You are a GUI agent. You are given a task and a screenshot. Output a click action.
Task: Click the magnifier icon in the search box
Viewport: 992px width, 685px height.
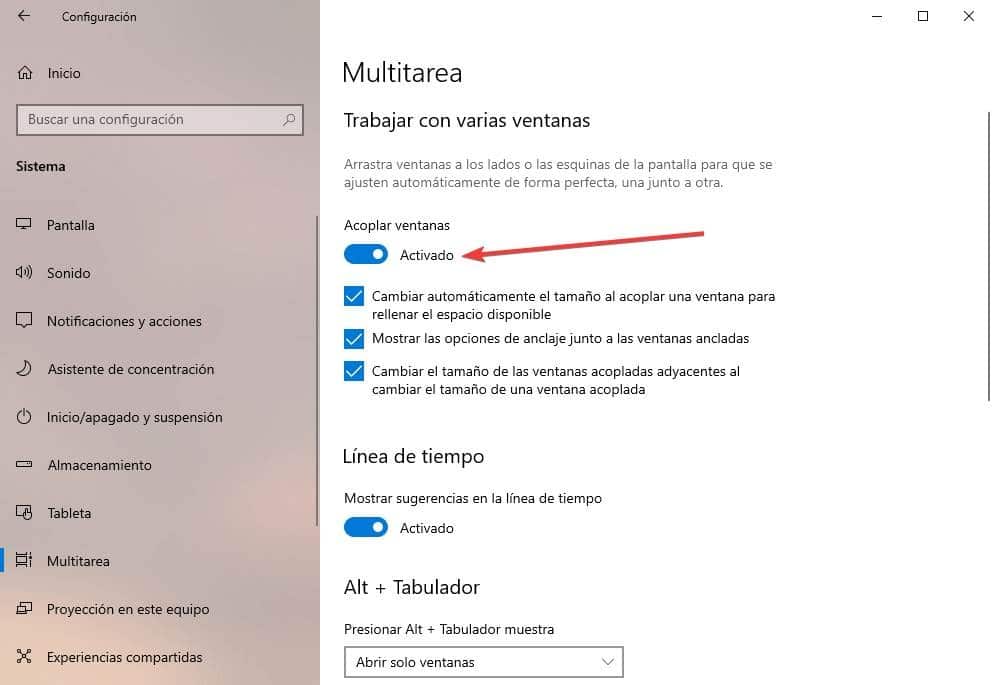click(289, 120)
